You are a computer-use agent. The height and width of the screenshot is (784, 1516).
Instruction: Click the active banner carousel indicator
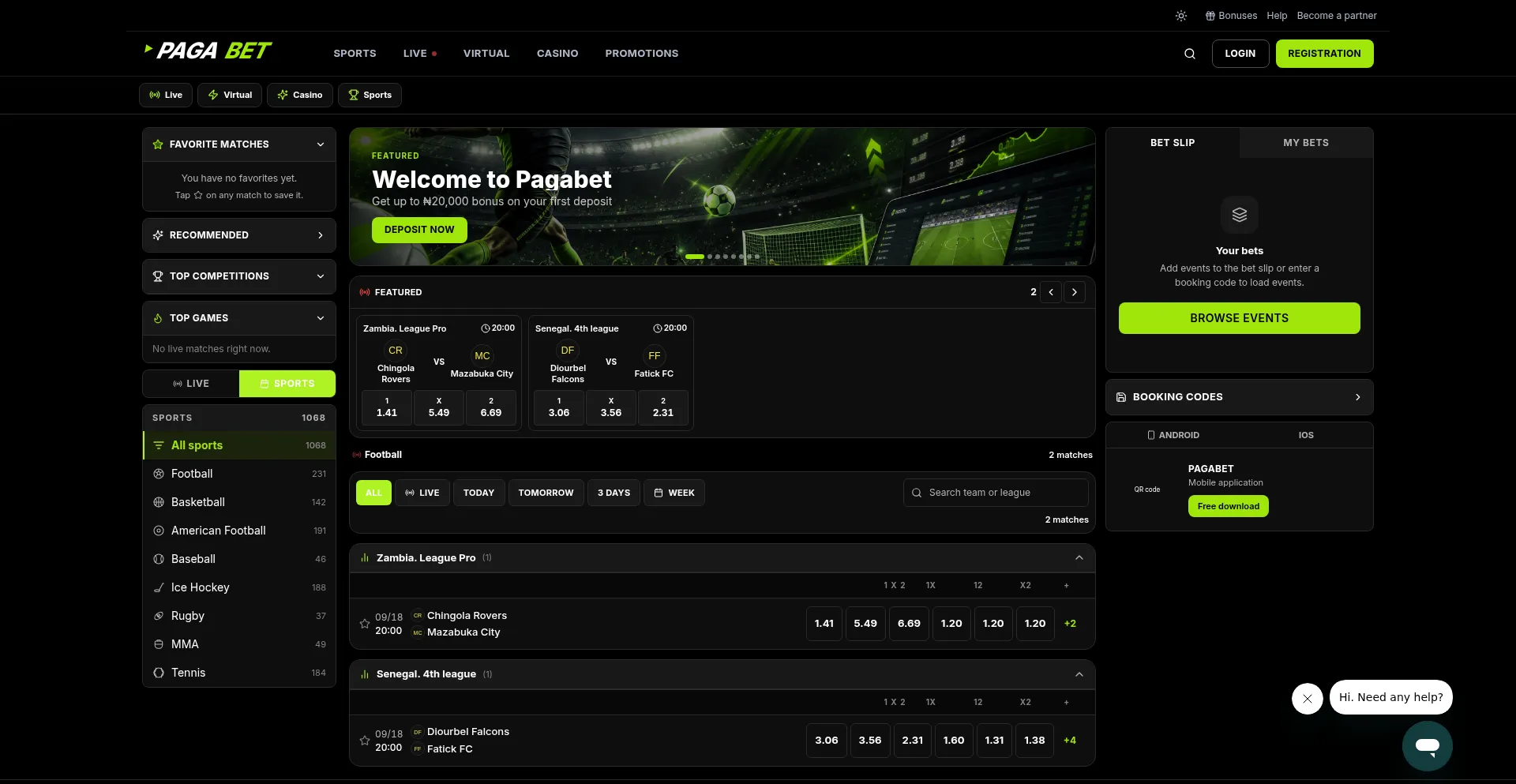click(x=695, y=257)
